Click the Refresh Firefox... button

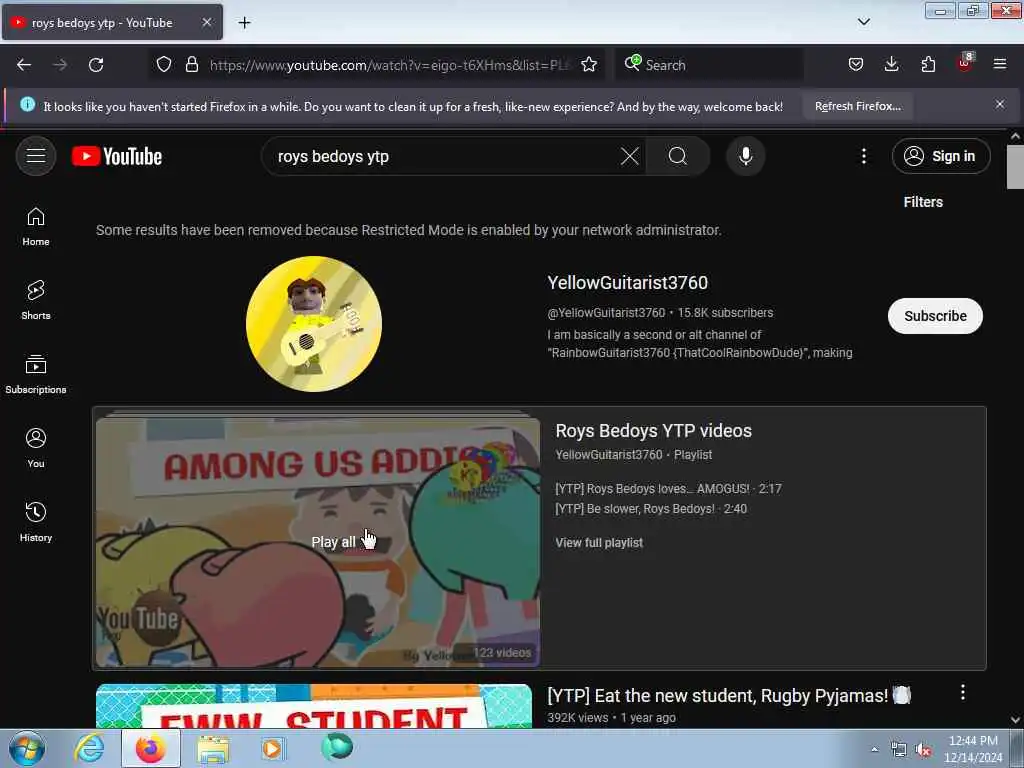(857, 106)
